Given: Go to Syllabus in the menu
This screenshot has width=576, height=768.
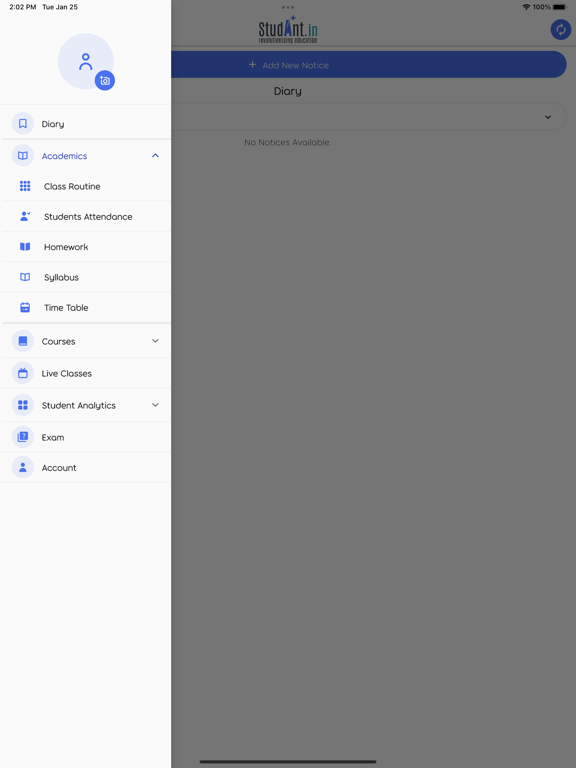Looking at the screenshot, I should point(87,277).
